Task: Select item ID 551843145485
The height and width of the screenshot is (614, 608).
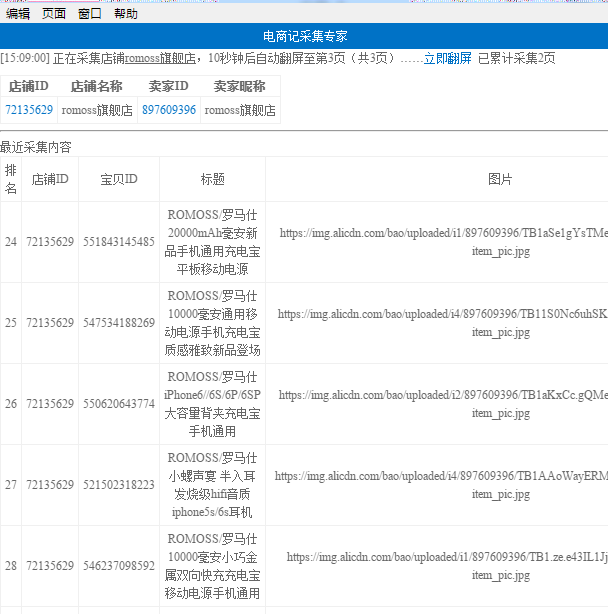Action: point(119,242)
